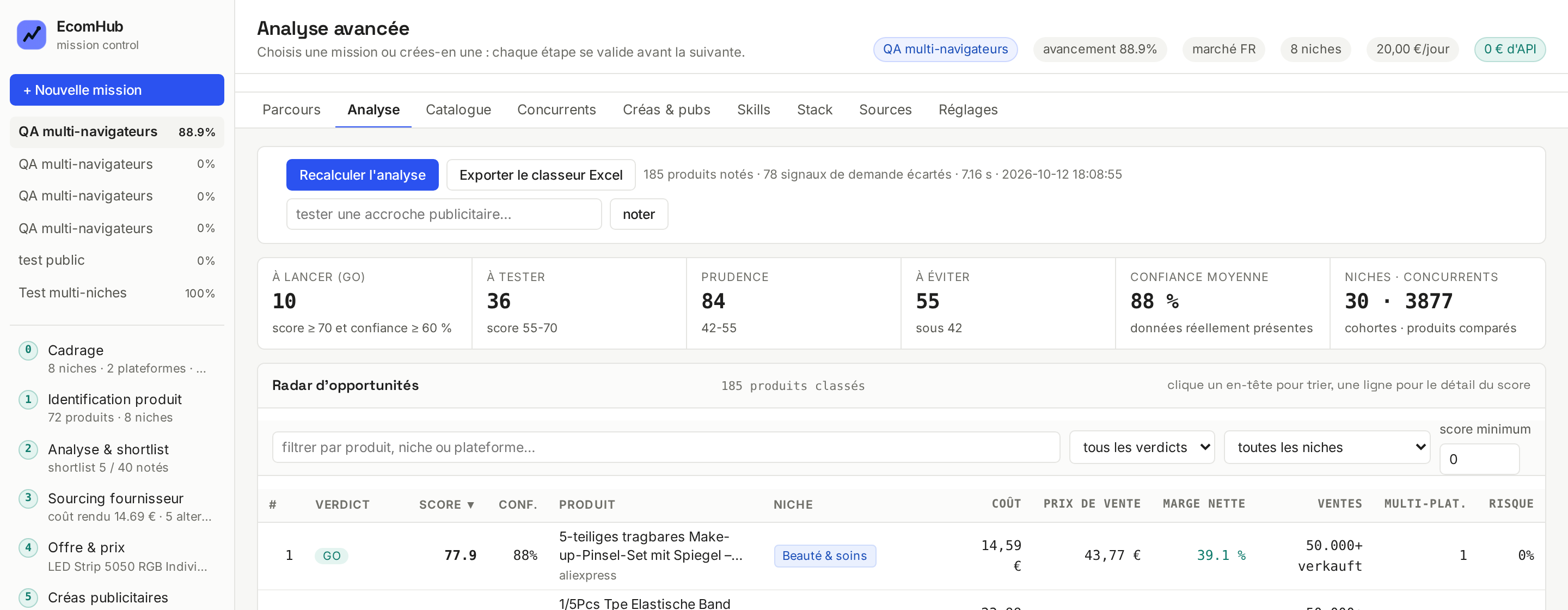This screenshot has height=610, width=1568.
Task: Open step 0 Cadrage badge
Action: (28, 350)
